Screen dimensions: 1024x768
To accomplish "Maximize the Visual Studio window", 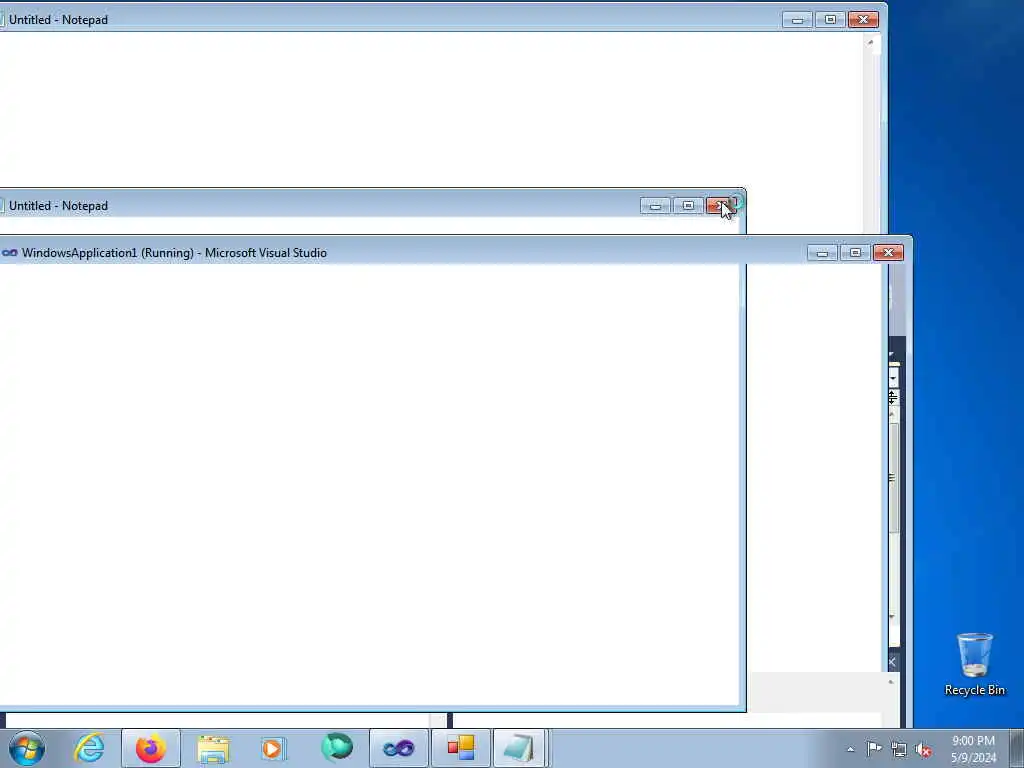I will 855,253.
